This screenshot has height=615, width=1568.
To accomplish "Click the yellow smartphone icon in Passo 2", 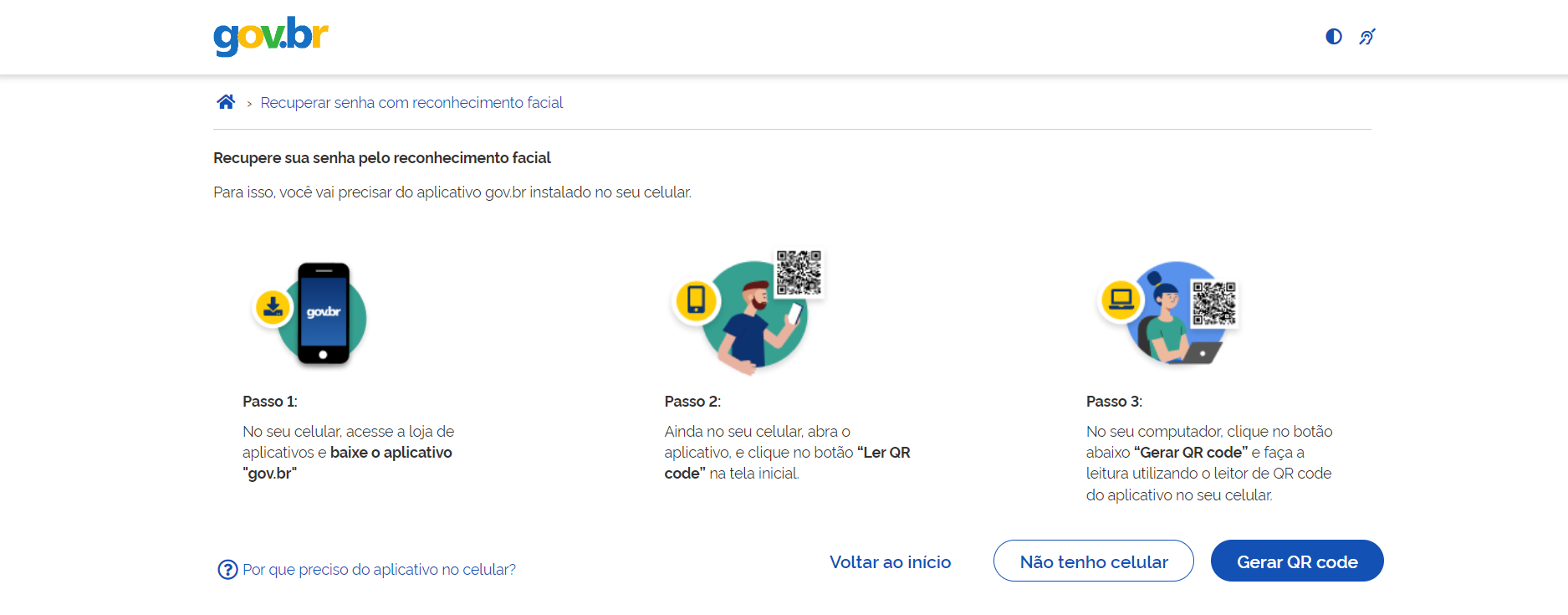I will [x=696, y=300].
